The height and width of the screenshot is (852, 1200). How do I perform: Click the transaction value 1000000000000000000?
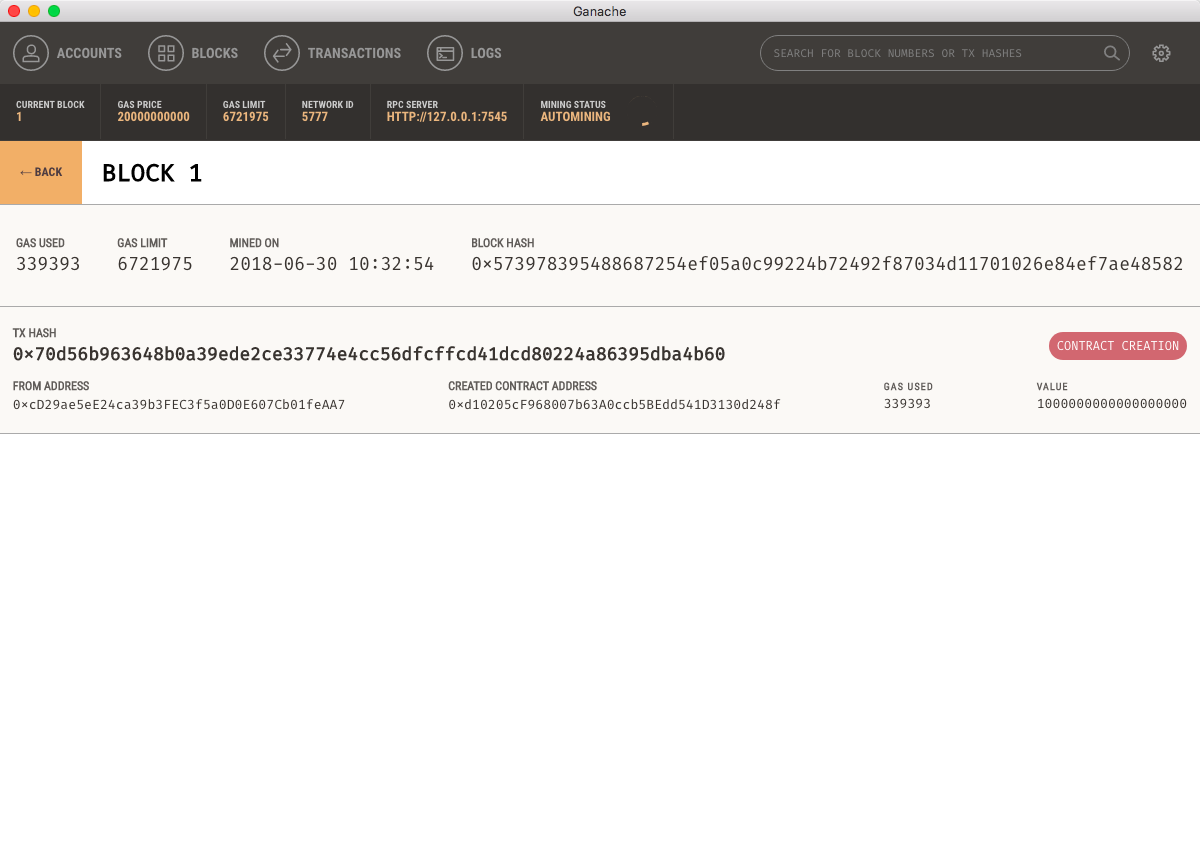1112,404
